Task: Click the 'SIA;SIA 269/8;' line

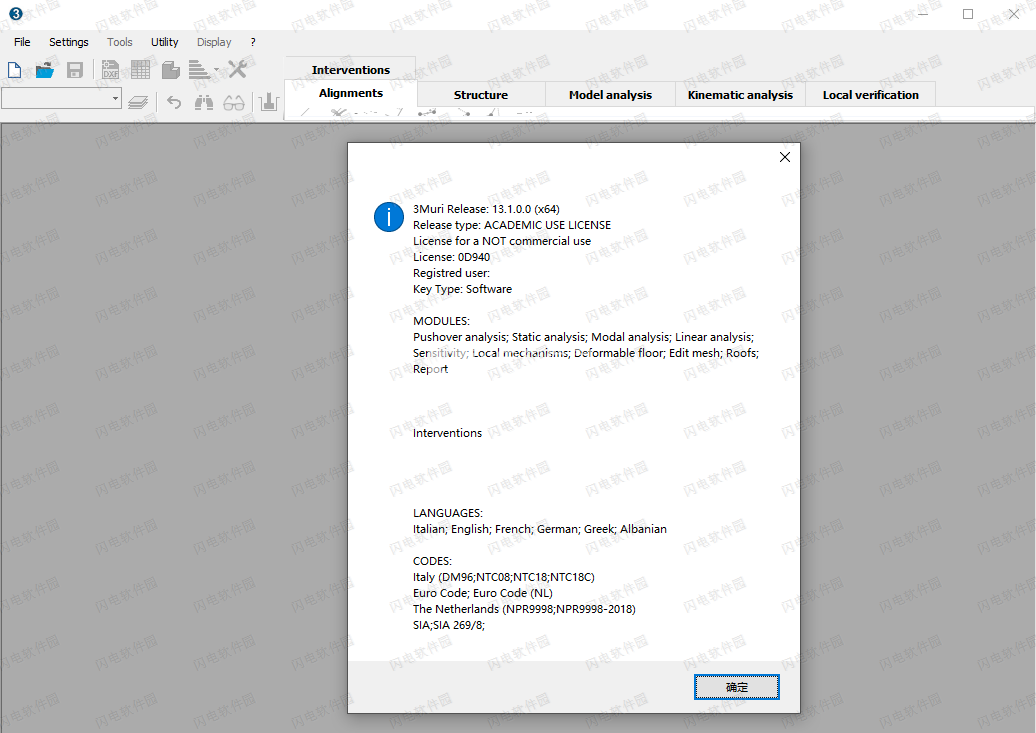Action: [449, 625]
